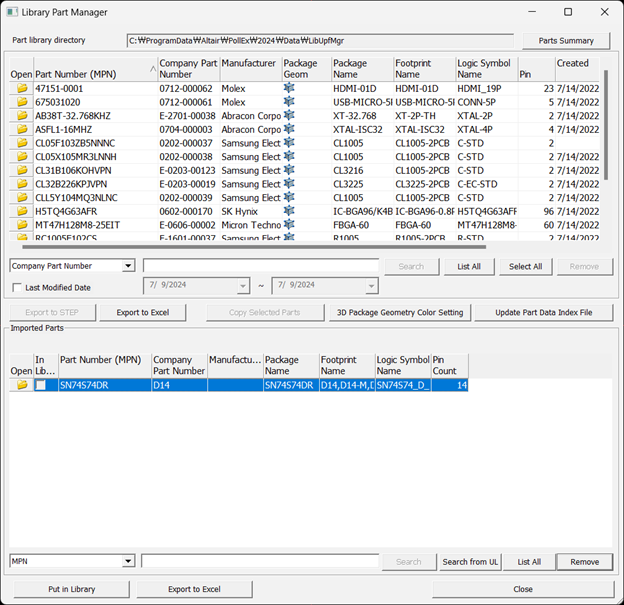Image resolution: width=624 pixels, height=605 pixels.
Task: Open the MPN search field dropdown
Action: pyautogui.click(x=127, y=562)
